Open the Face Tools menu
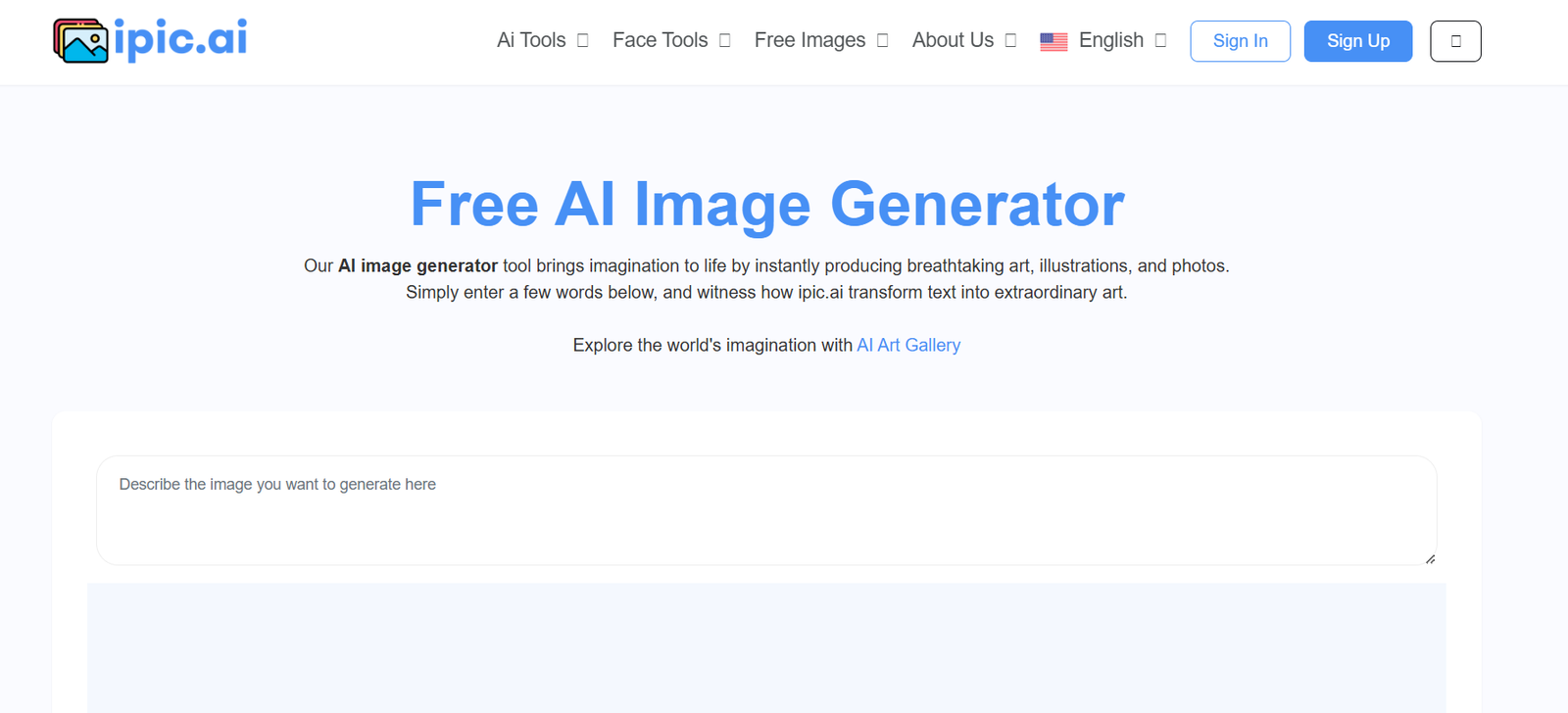1568x713 pixels. pos(660,40)
